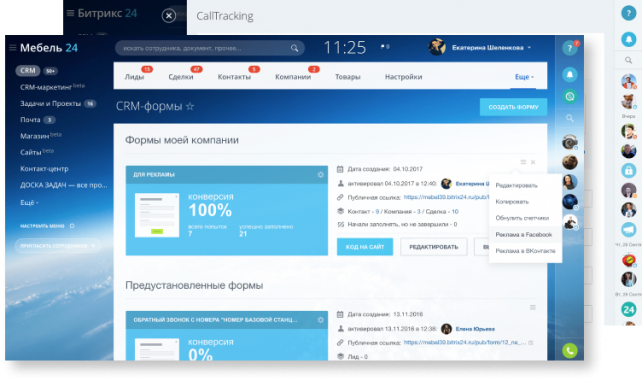Open the help question-mark icon in Мебель 24 window
The height and width of the screenshot is (381, 642).
click(570, 48)
